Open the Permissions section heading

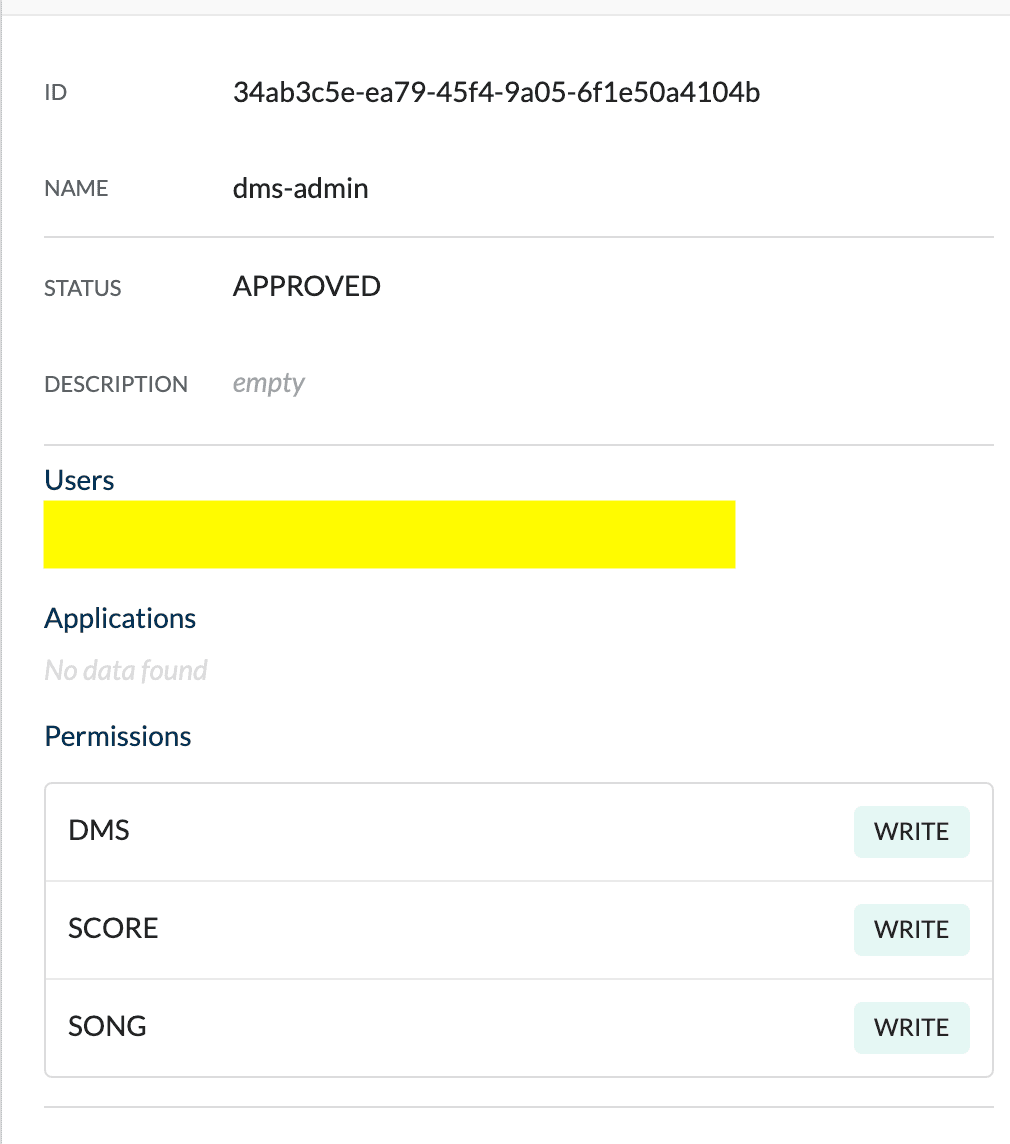coord(118,736)
